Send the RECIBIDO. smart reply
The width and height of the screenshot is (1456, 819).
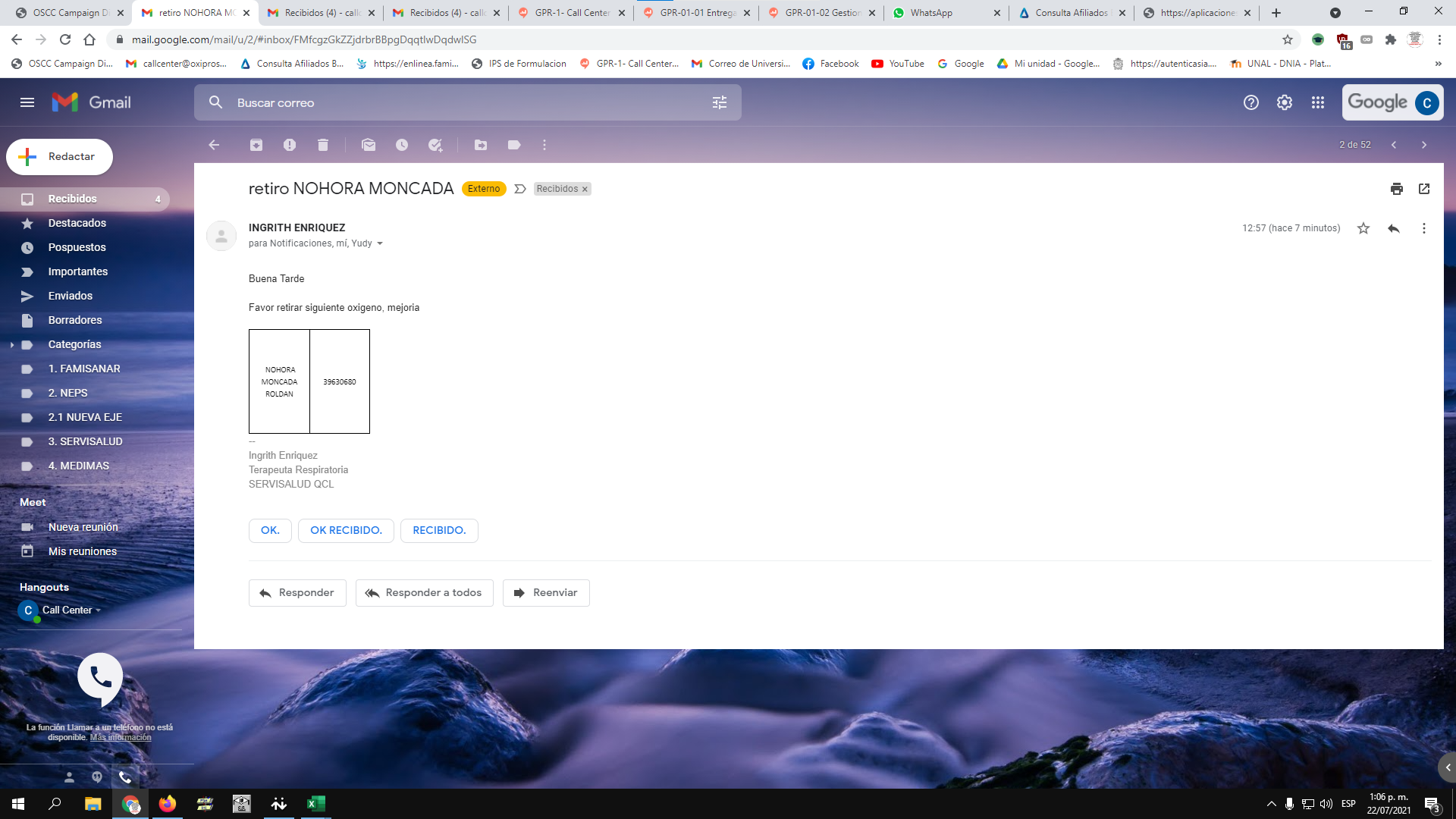[439, 531]
